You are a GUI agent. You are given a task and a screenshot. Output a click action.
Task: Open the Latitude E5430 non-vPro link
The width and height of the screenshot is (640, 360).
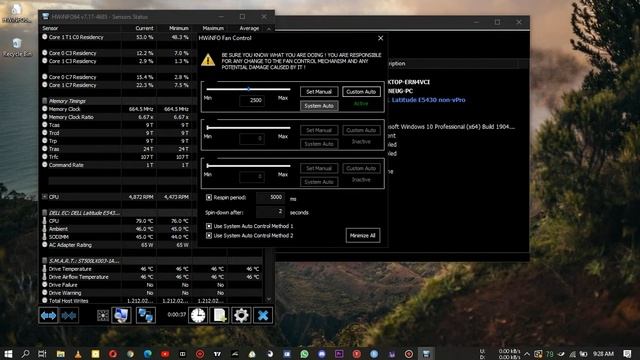pos(428,100)
